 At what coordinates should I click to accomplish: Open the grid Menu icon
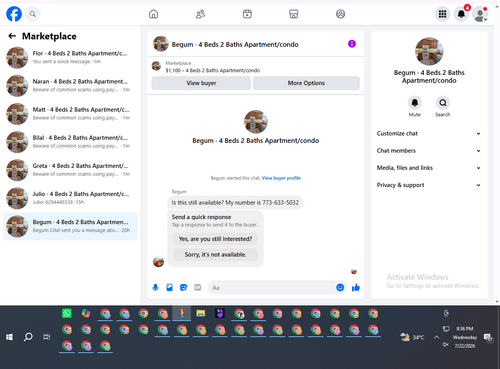point(442,14)
